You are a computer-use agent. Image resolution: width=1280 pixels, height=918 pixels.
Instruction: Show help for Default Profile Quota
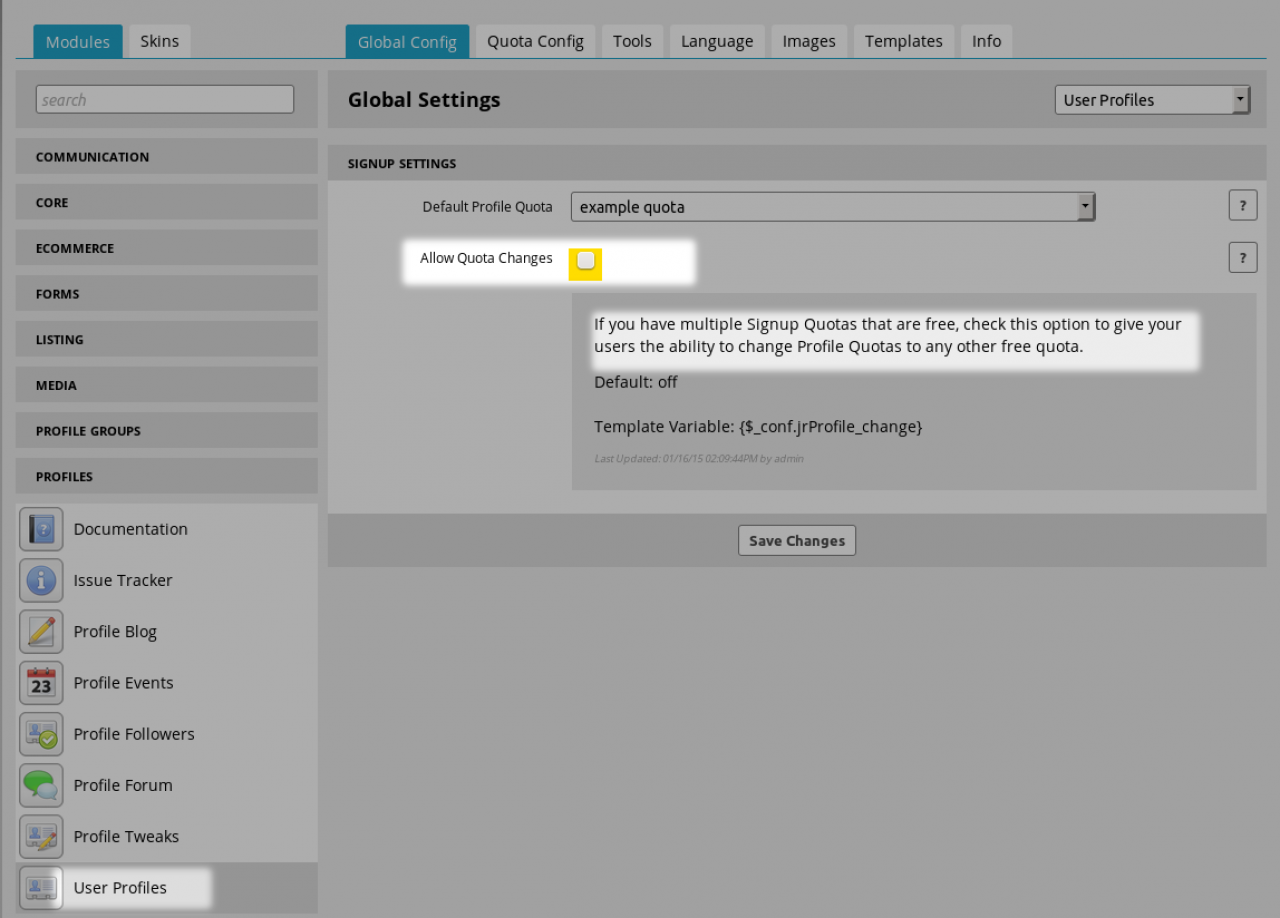[x=1242, y=206]
